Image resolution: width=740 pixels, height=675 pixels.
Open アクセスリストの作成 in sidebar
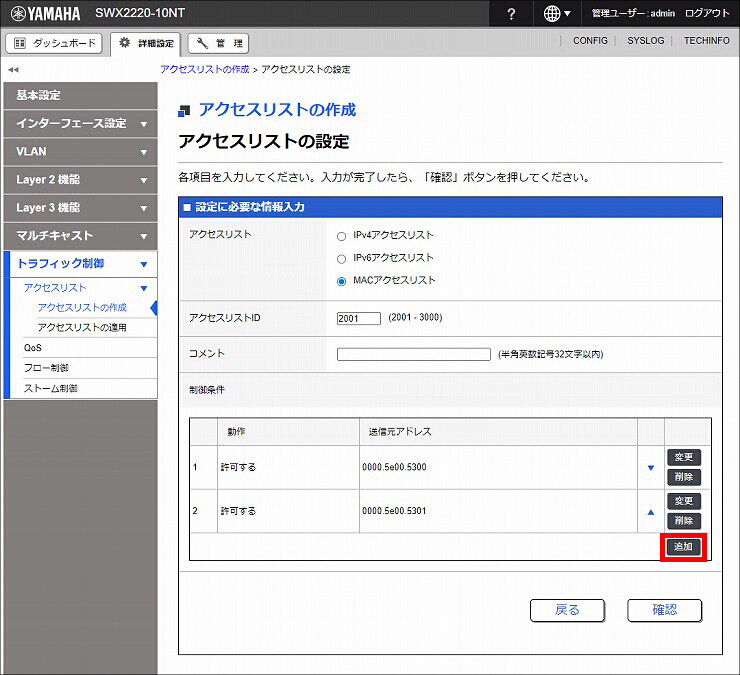click(x=82, y=308)
